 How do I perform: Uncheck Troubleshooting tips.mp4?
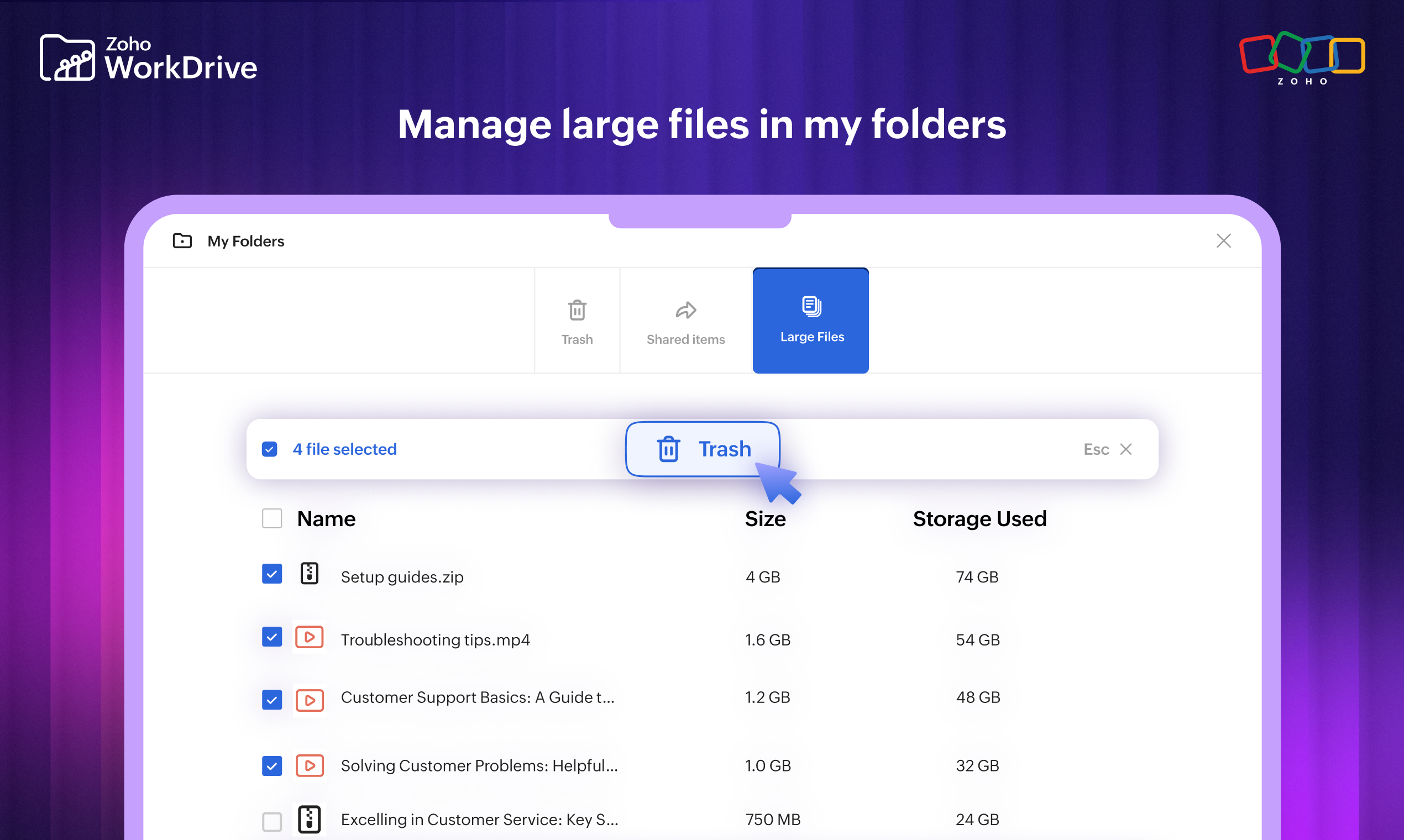click(272, 637)
